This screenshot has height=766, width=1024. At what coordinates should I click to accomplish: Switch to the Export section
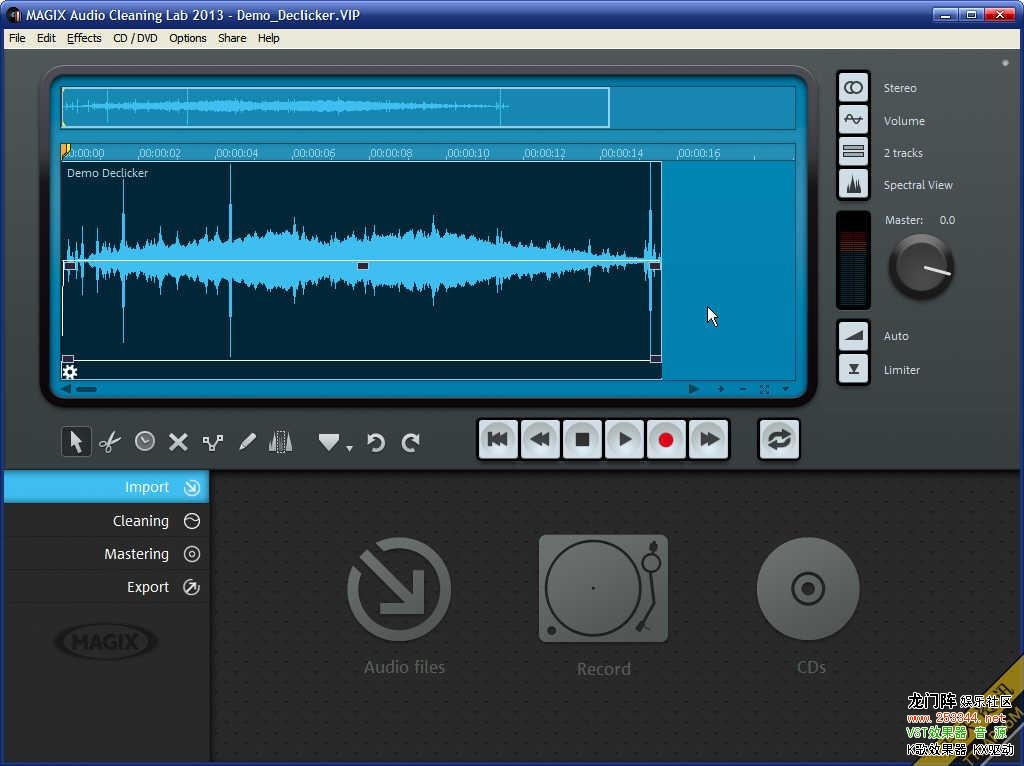coord(106,587)
